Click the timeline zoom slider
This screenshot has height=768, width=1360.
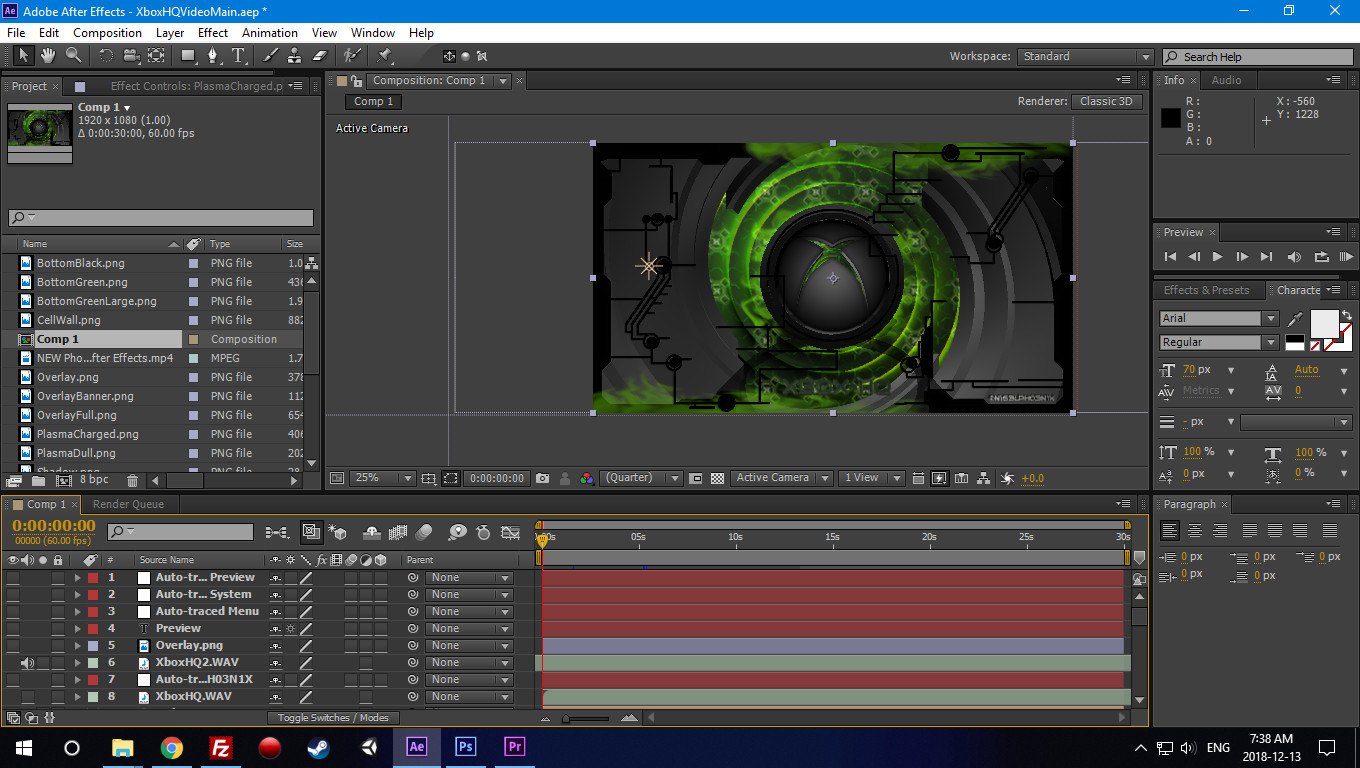point(587,718)
